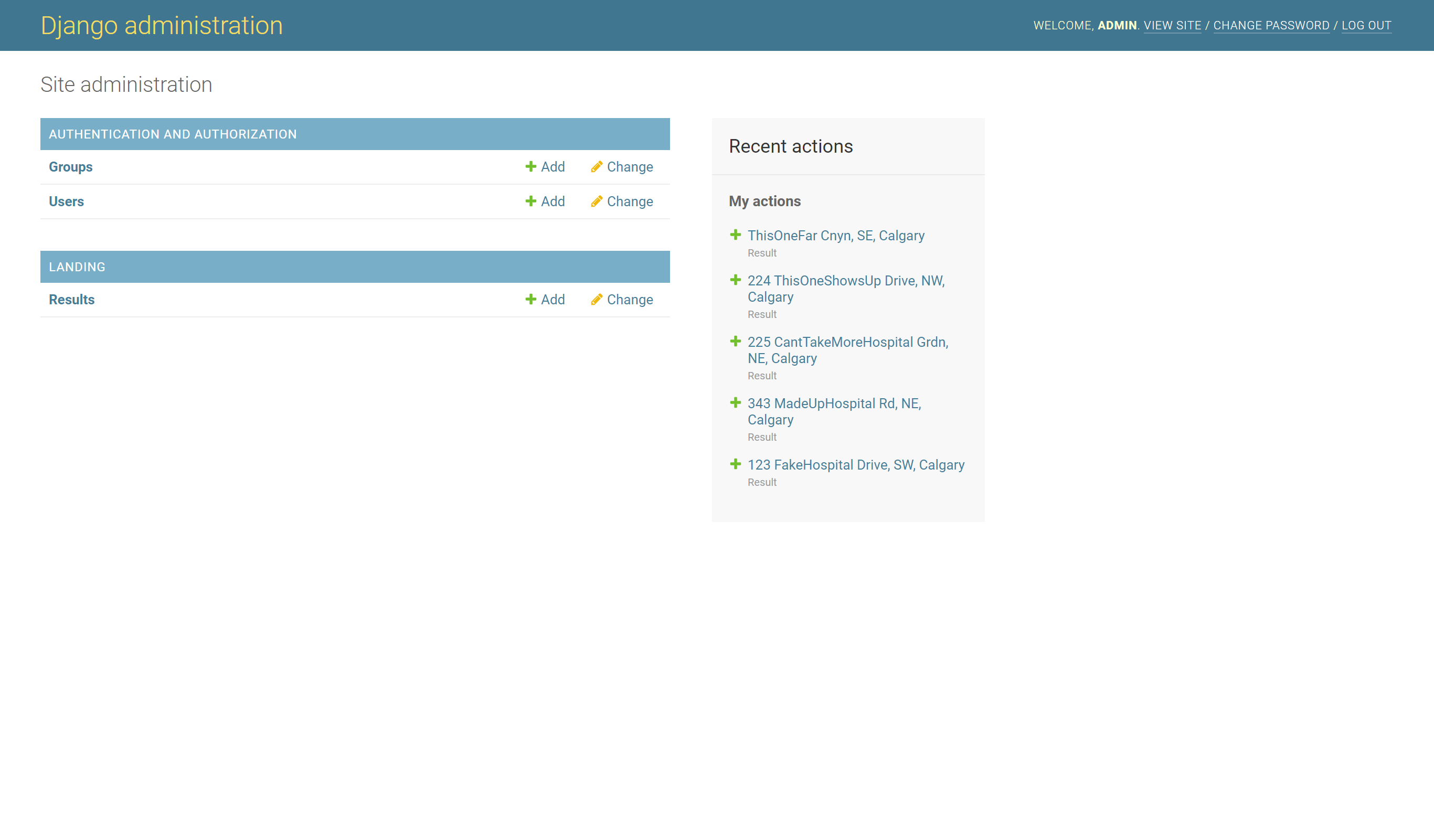
Task: Open the View Site link
Action: pos(1172,26)
